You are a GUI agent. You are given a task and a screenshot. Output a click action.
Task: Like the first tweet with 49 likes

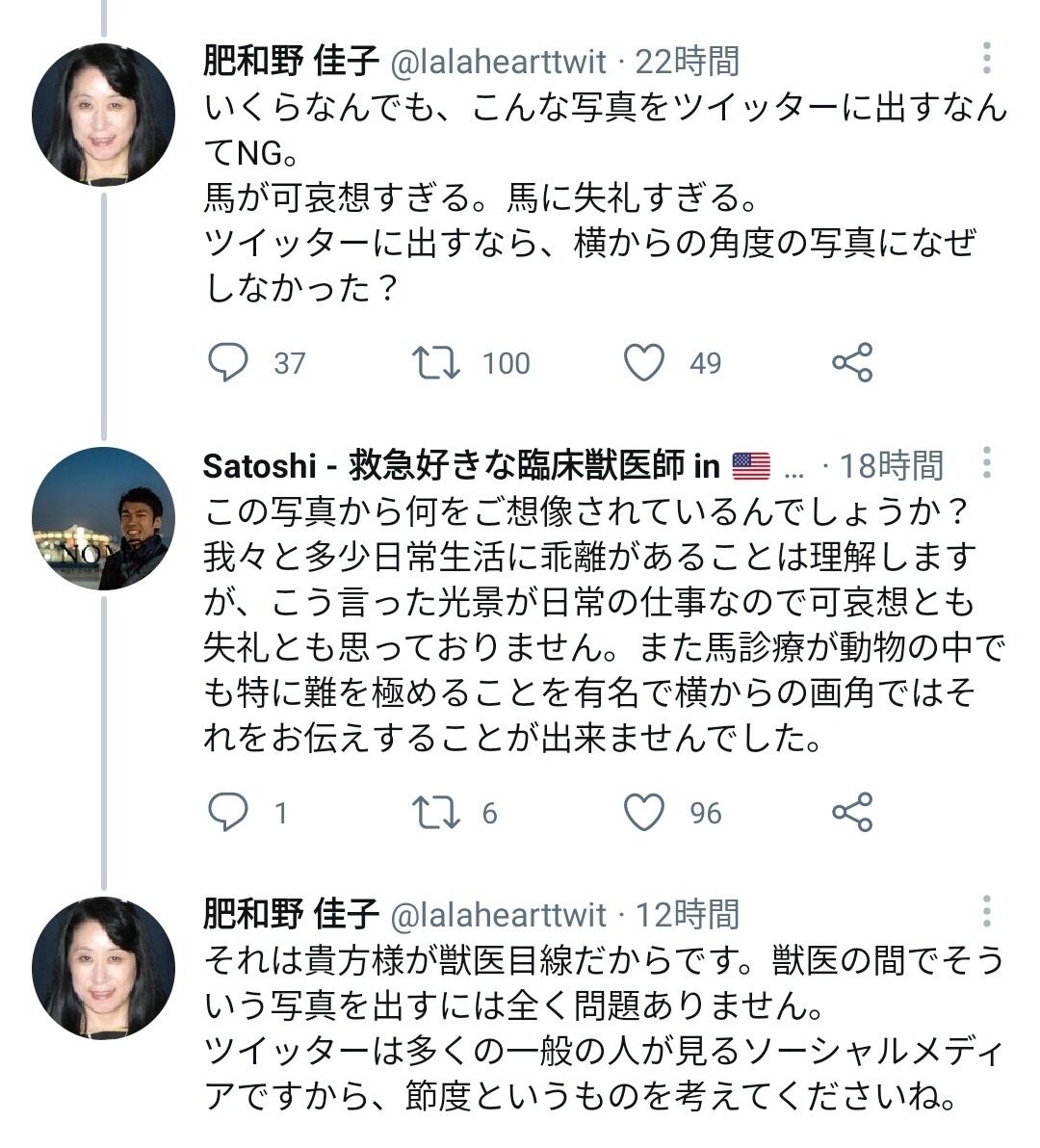point(644,363)
